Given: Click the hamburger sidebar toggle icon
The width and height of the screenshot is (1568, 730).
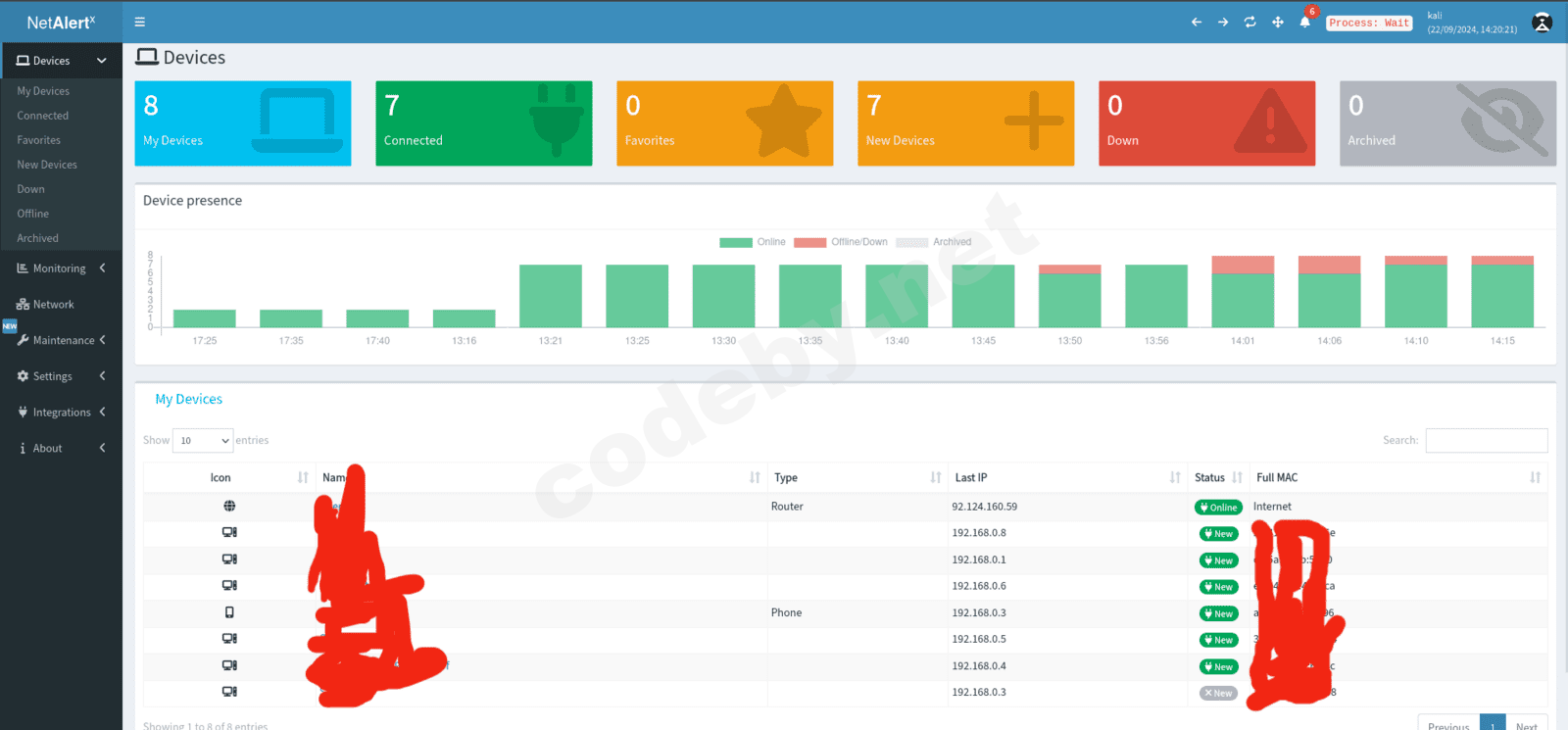Looking at the screenshot, I should point(139,22).
